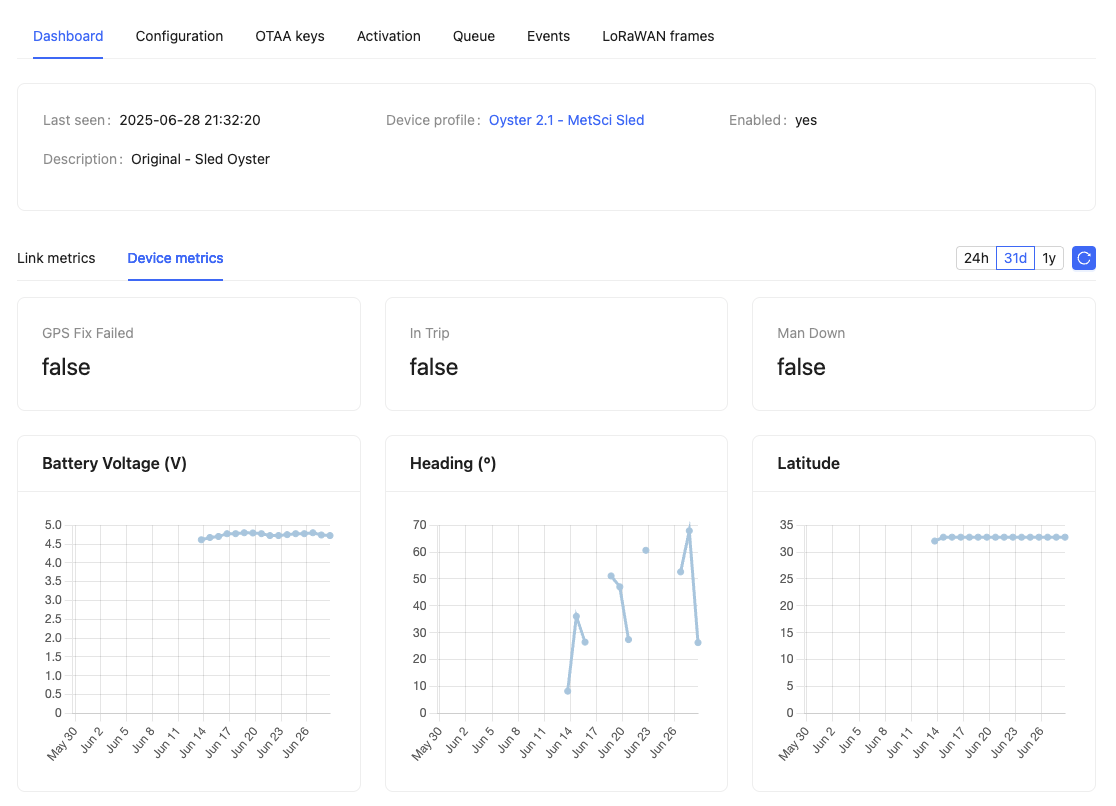Keep the 31d time range selected
The height and width of the screenshot is (806, 1116).
pos(1014,258)
